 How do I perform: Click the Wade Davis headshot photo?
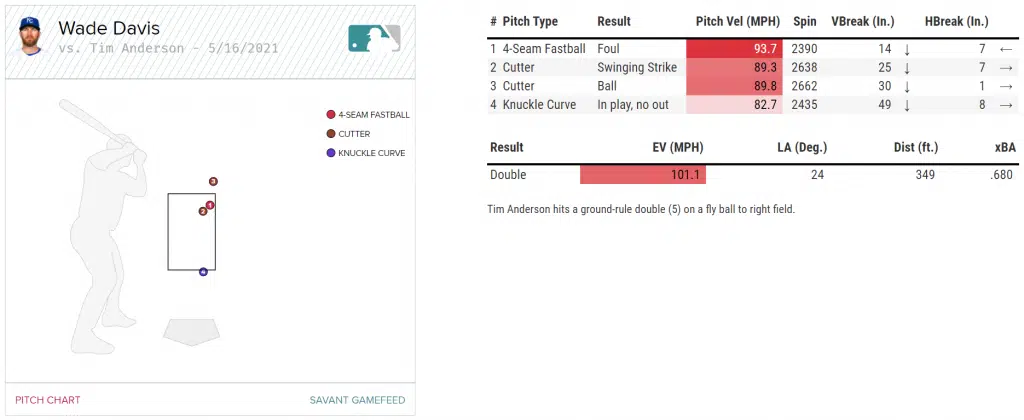pos(30,36)
